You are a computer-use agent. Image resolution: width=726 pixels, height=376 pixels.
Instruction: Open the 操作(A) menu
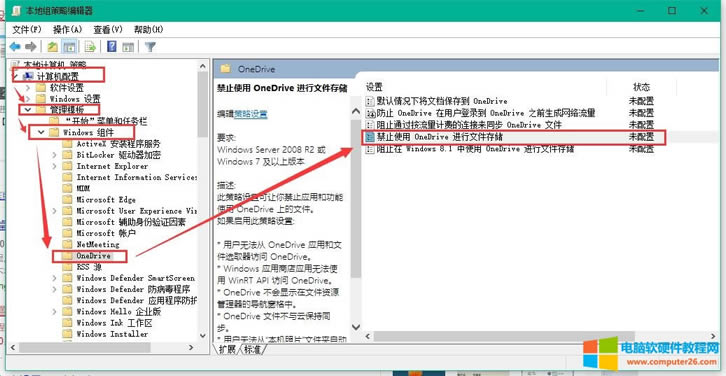68,30
